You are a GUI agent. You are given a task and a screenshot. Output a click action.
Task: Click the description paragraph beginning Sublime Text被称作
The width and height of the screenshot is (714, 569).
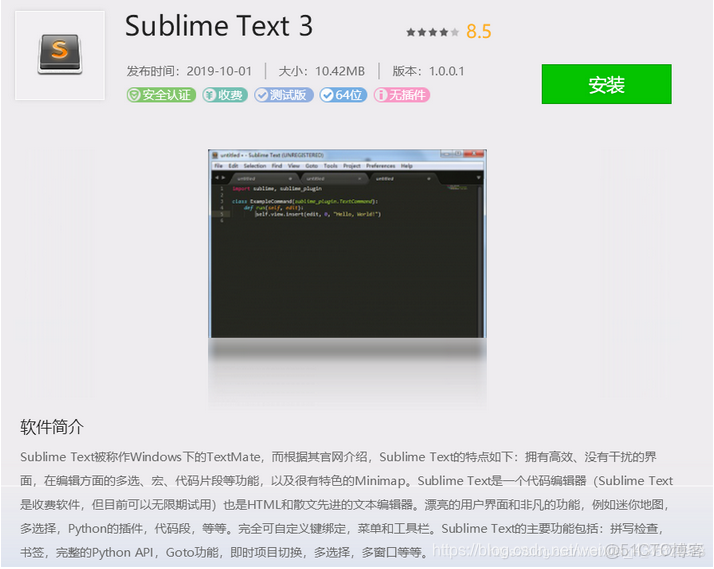(x=346, y=504)
